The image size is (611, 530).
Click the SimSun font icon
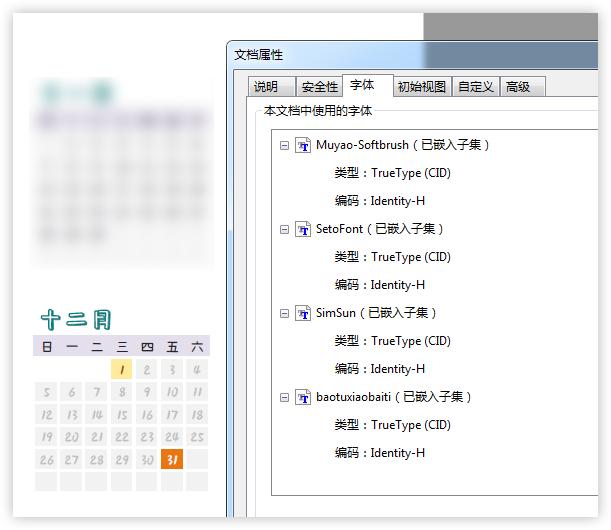[303, 313]
